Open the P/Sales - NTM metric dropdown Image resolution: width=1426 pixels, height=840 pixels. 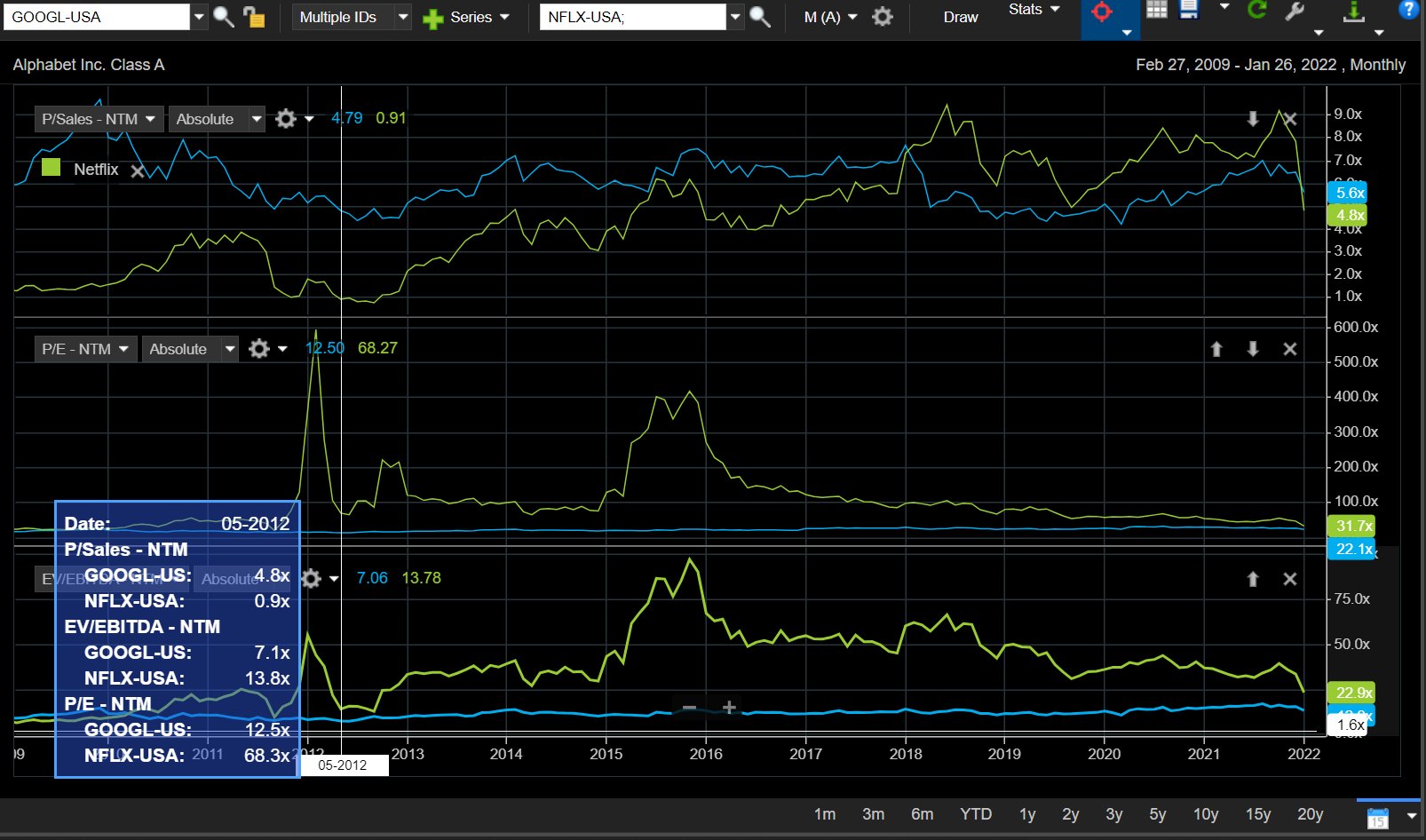(x=99, y=119)
